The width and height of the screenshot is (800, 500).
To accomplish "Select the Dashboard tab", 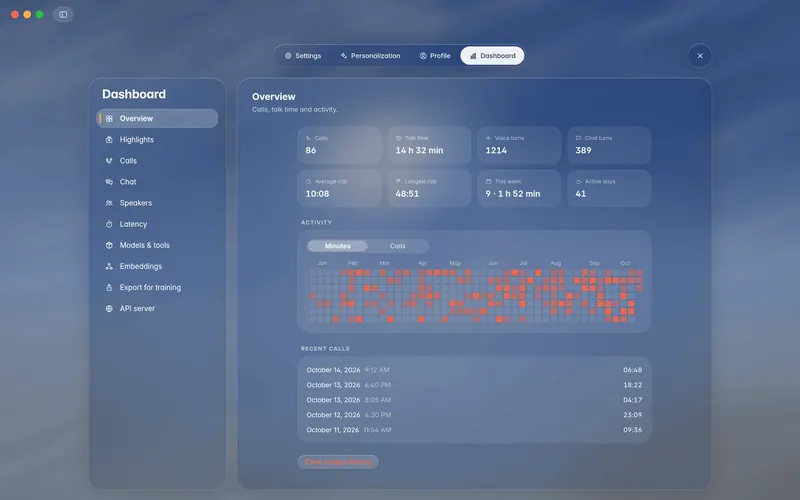I will (492, 56).
